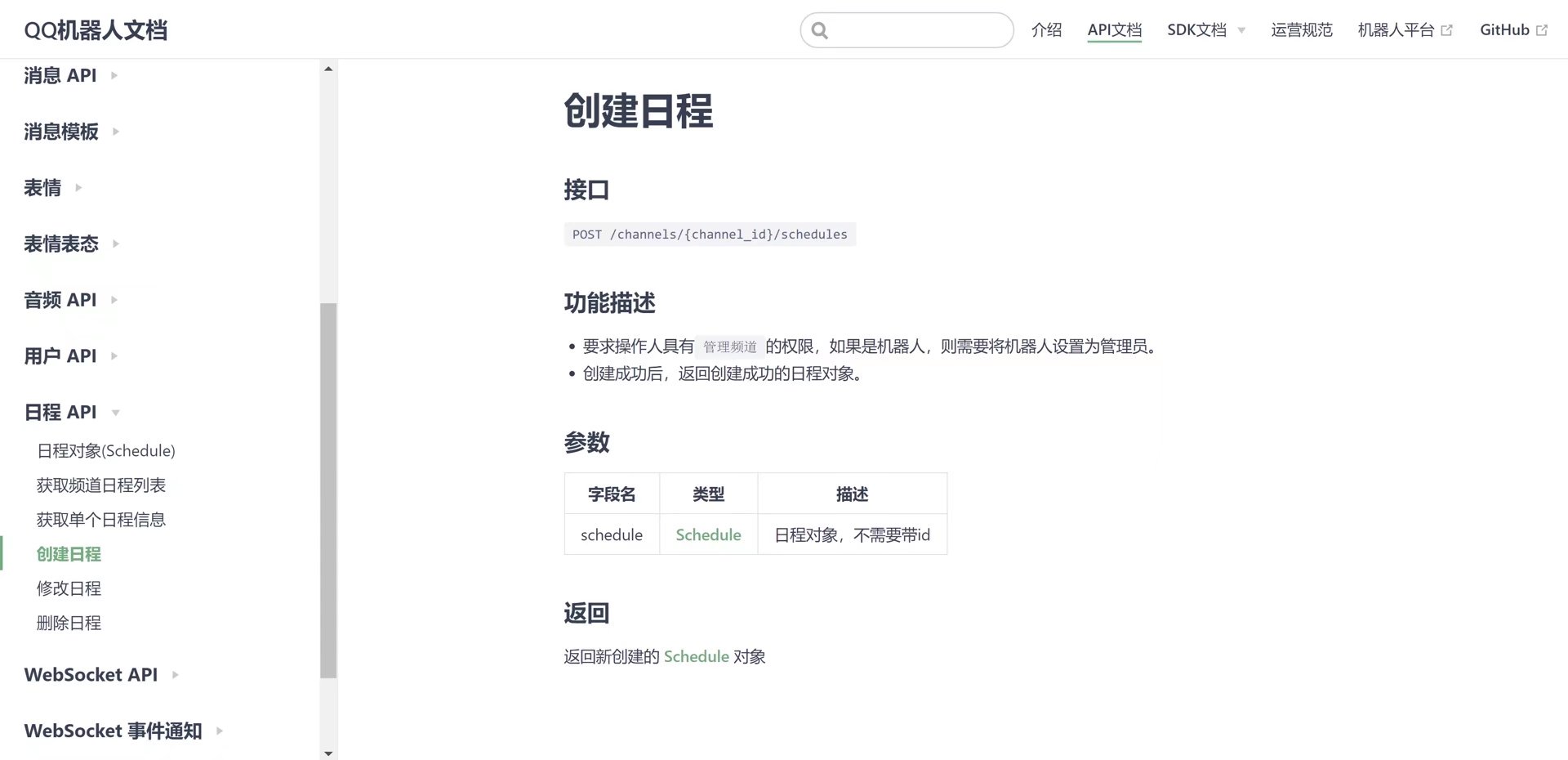Image resolution: width=1568 pixels, height=760 pixels.
Task: Focus the search input field
Action: point(919,31)
